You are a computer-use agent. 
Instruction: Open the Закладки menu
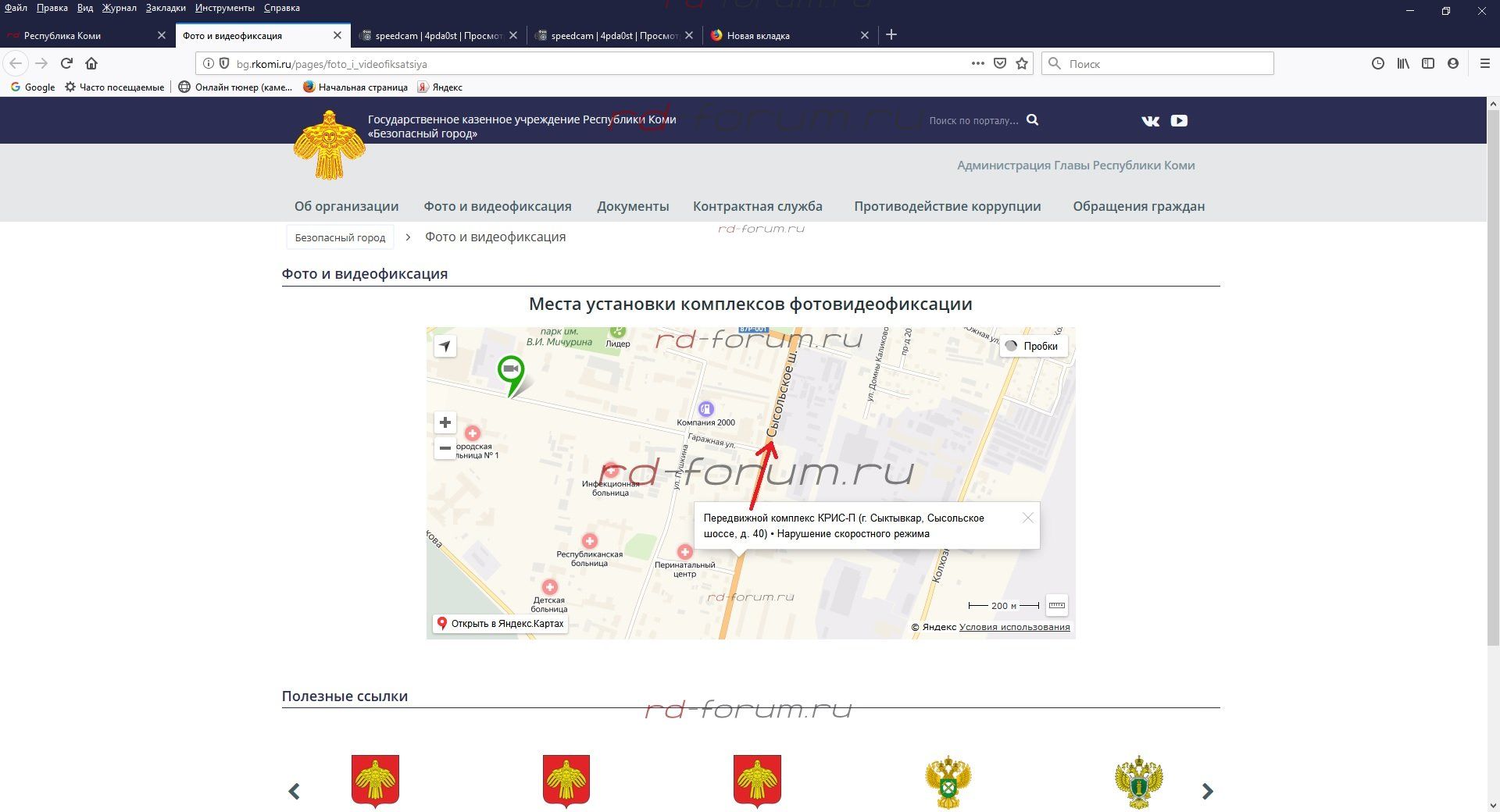tap(166, 8)
